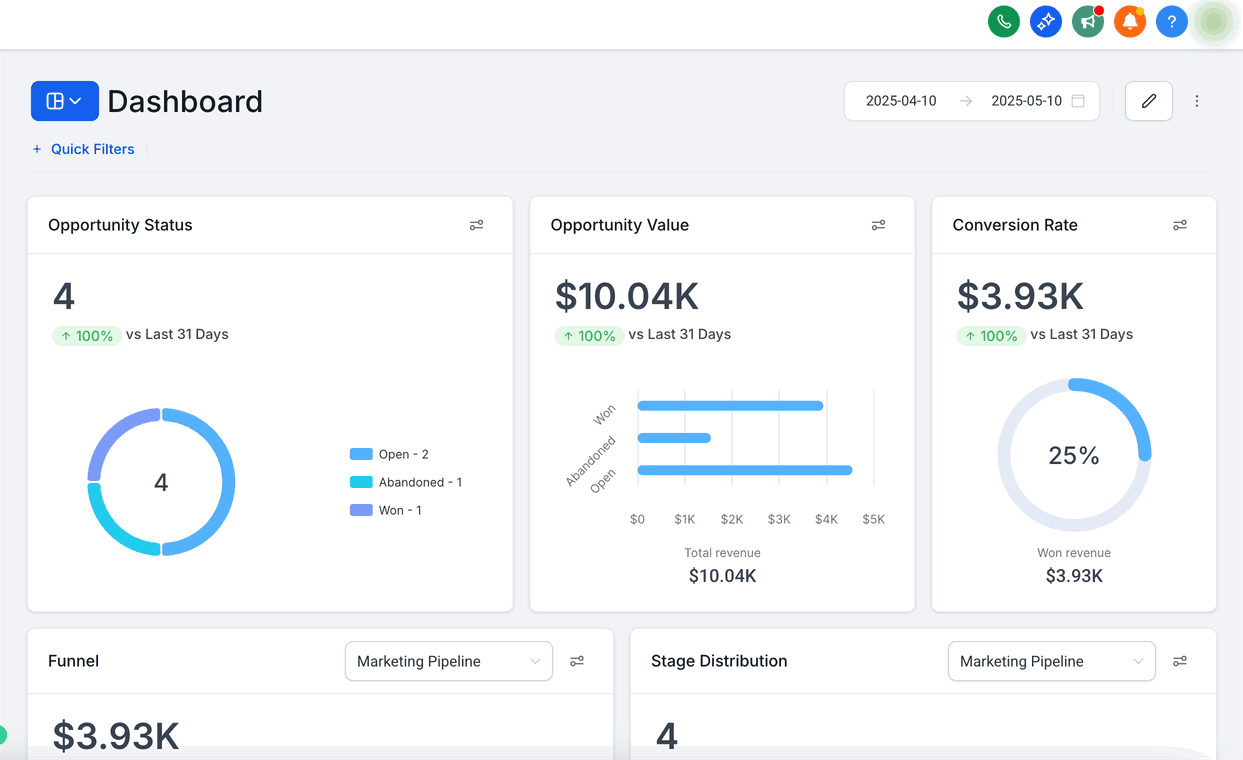The image size is (1243, 760).
Task: Open Conversion Rate widget filter settings
Action: 1180,225
